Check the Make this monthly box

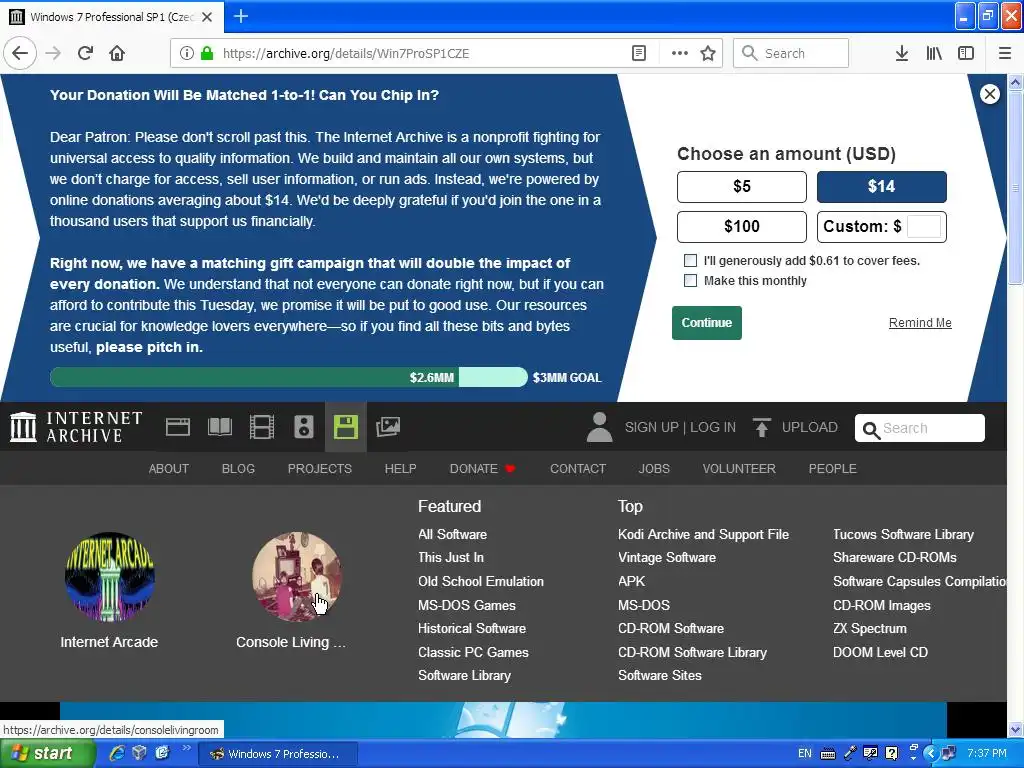click(x=690, y=281)
